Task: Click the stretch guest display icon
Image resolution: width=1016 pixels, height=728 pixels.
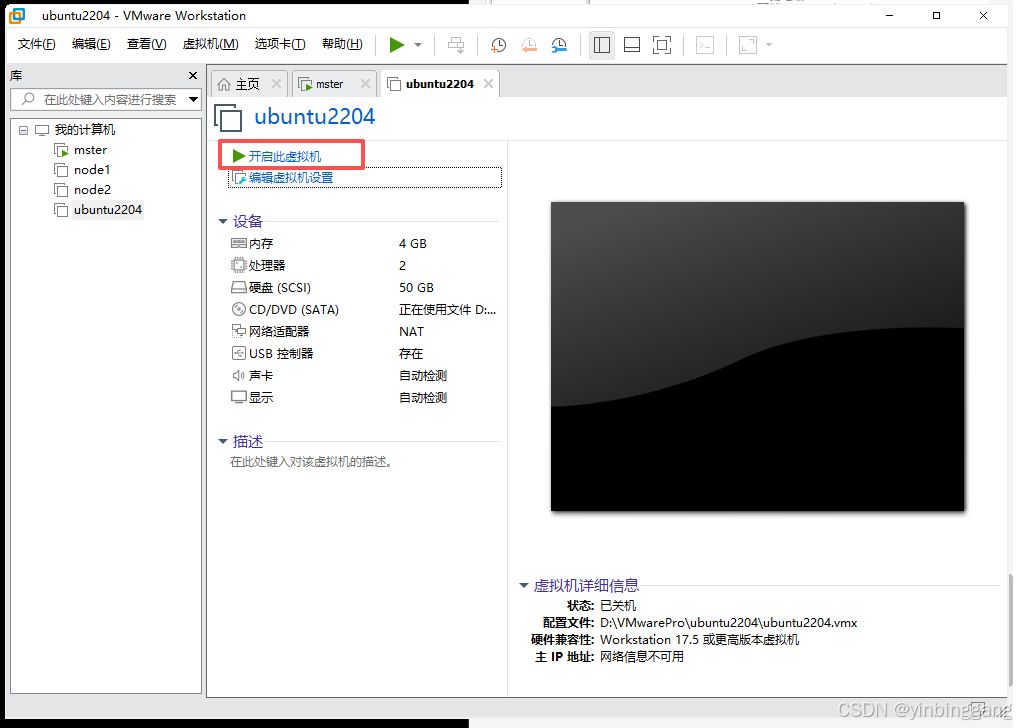Action: 748,45
